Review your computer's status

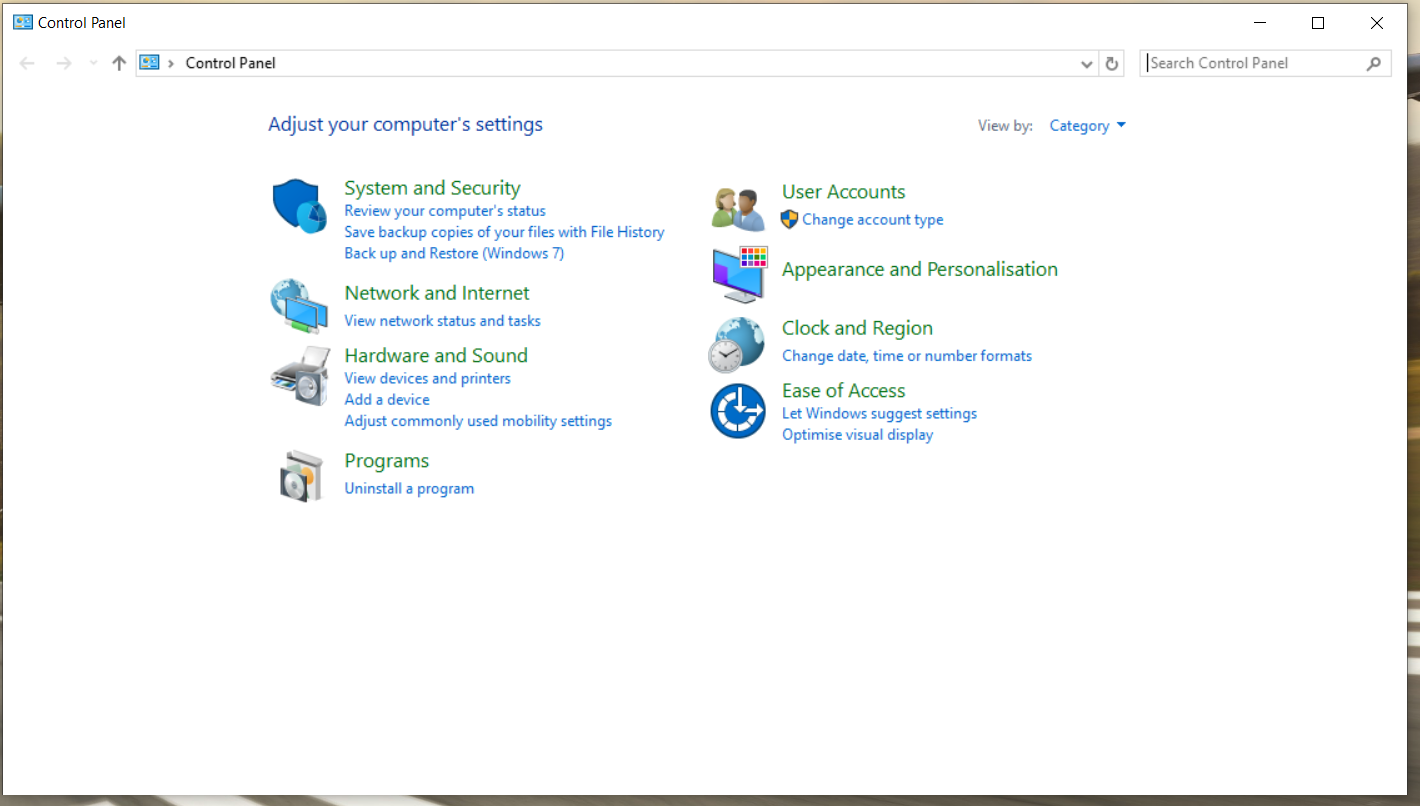445,211
